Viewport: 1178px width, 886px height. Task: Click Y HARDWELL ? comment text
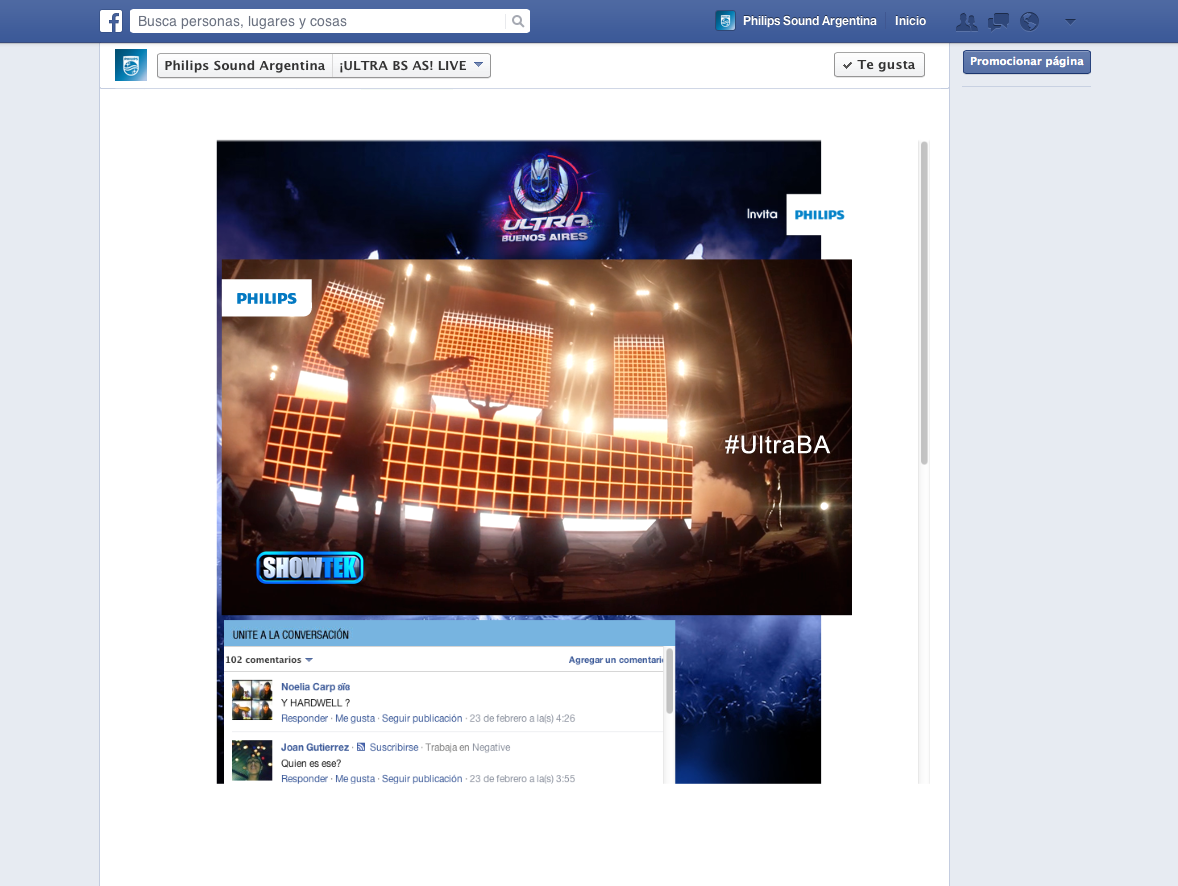(x=316, y=703)
